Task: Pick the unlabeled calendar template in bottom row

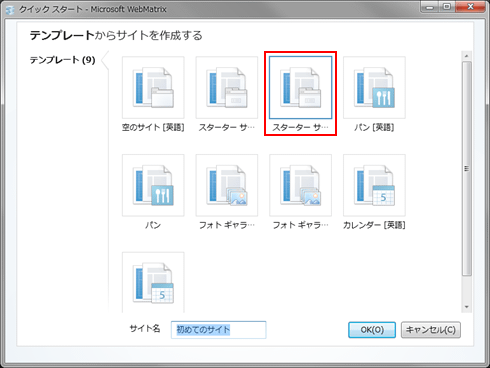Action: 153,283
